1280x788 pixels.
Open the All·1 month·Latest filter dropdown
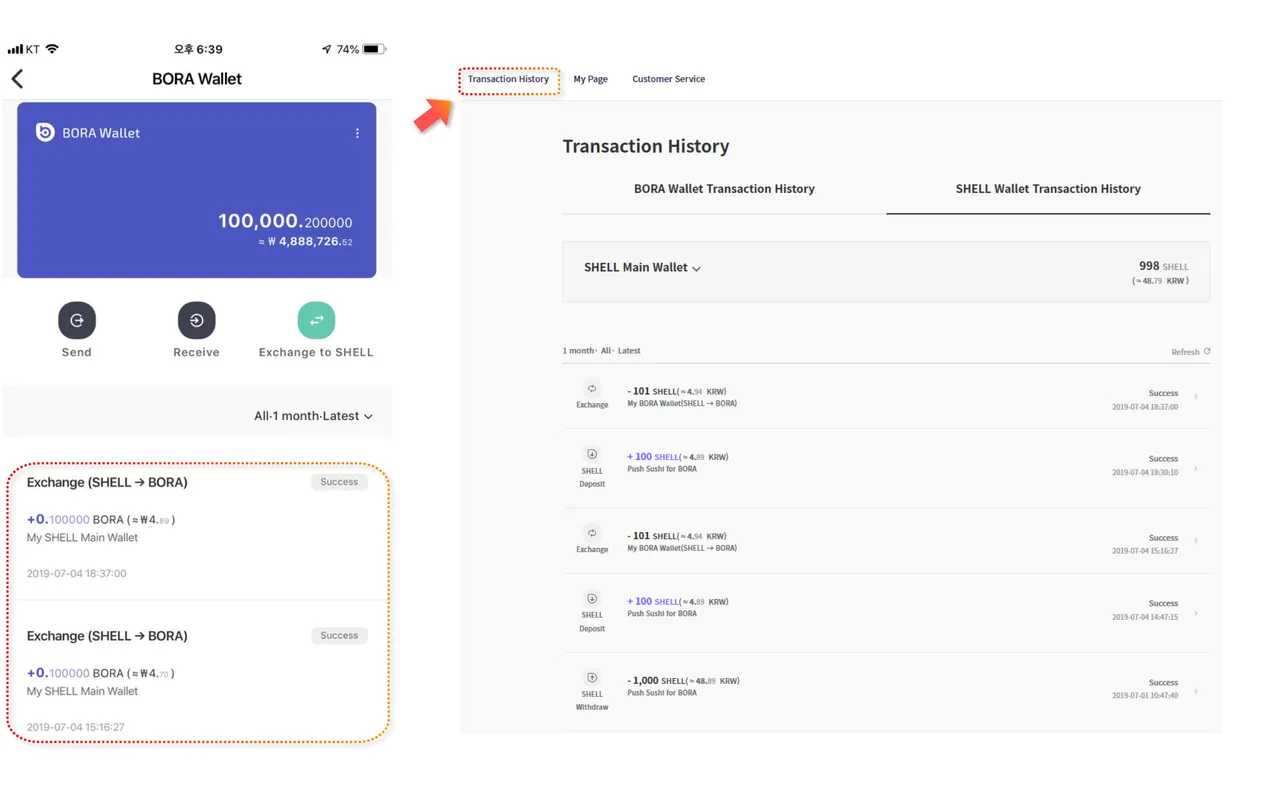coord(313,416)
